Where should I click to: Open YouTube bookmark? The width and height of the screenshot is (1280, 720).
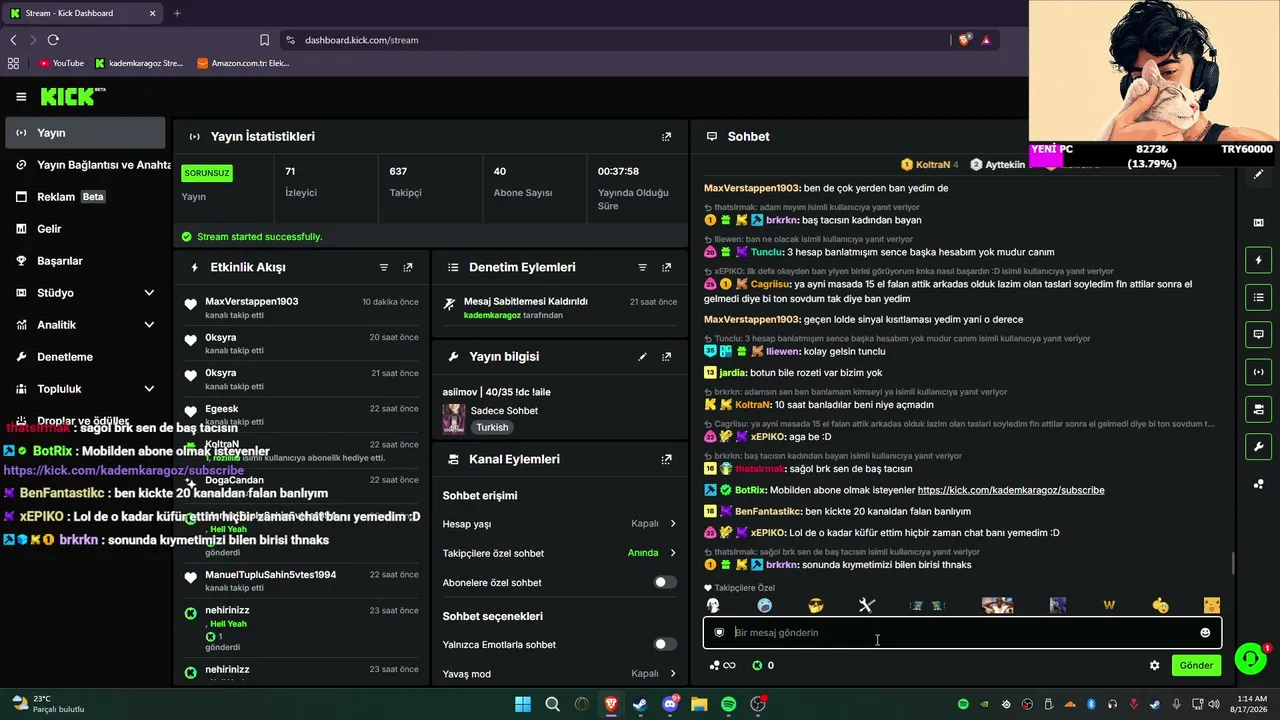pyautogui.click(x=61, y=63)
